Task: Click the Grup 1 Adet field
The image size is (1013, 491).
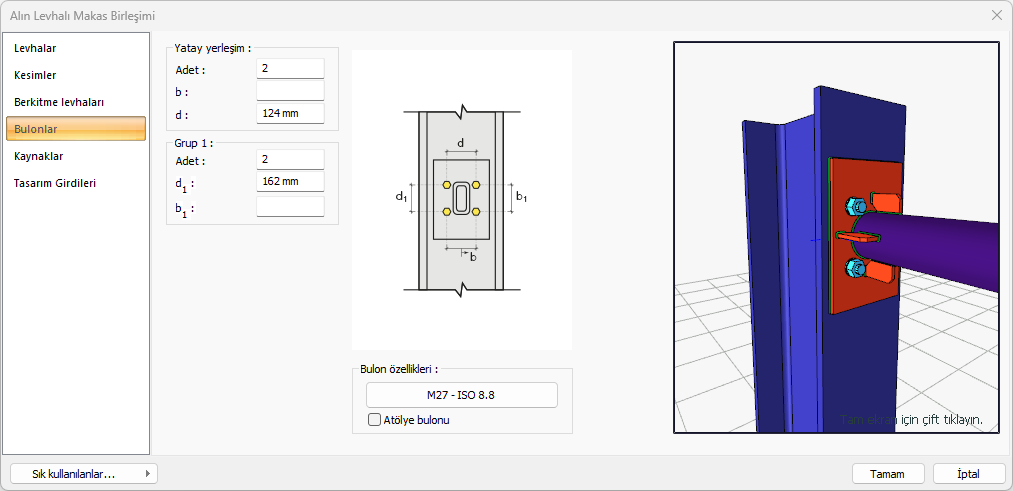Action: point(290,160)
